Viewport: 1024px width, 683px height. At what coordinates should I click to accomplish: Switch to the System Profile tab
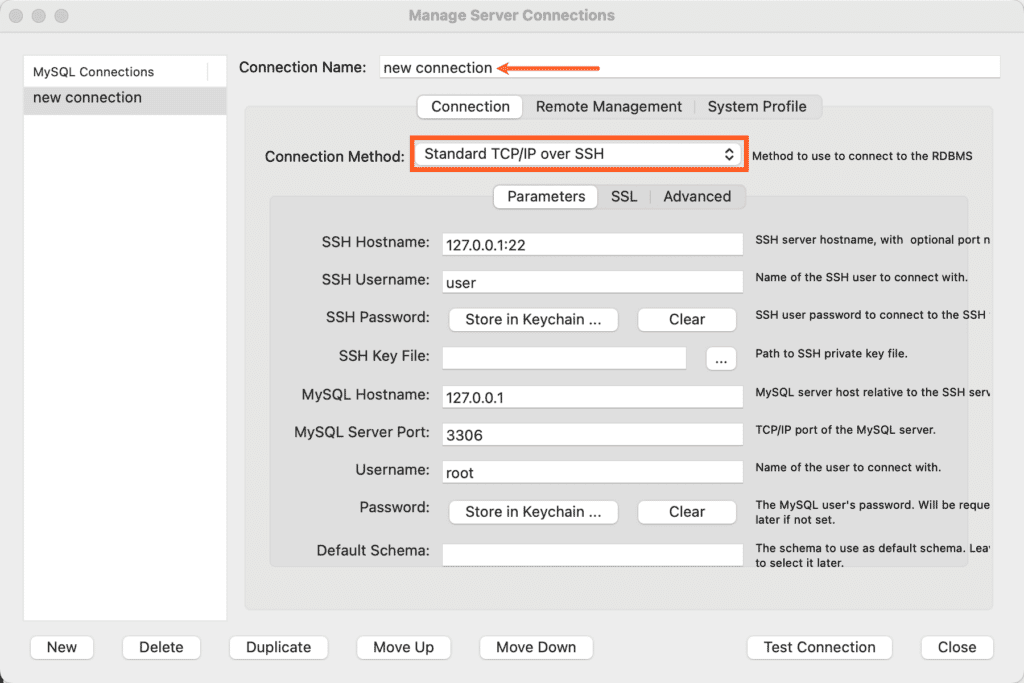(x=757, y=106)
